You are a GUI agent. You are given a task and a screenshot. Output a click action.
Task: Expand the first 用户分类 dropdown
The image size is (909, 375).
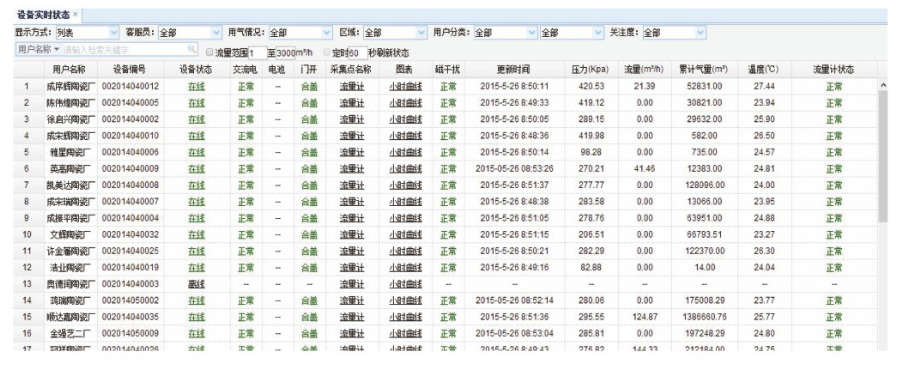click(506, 33)
